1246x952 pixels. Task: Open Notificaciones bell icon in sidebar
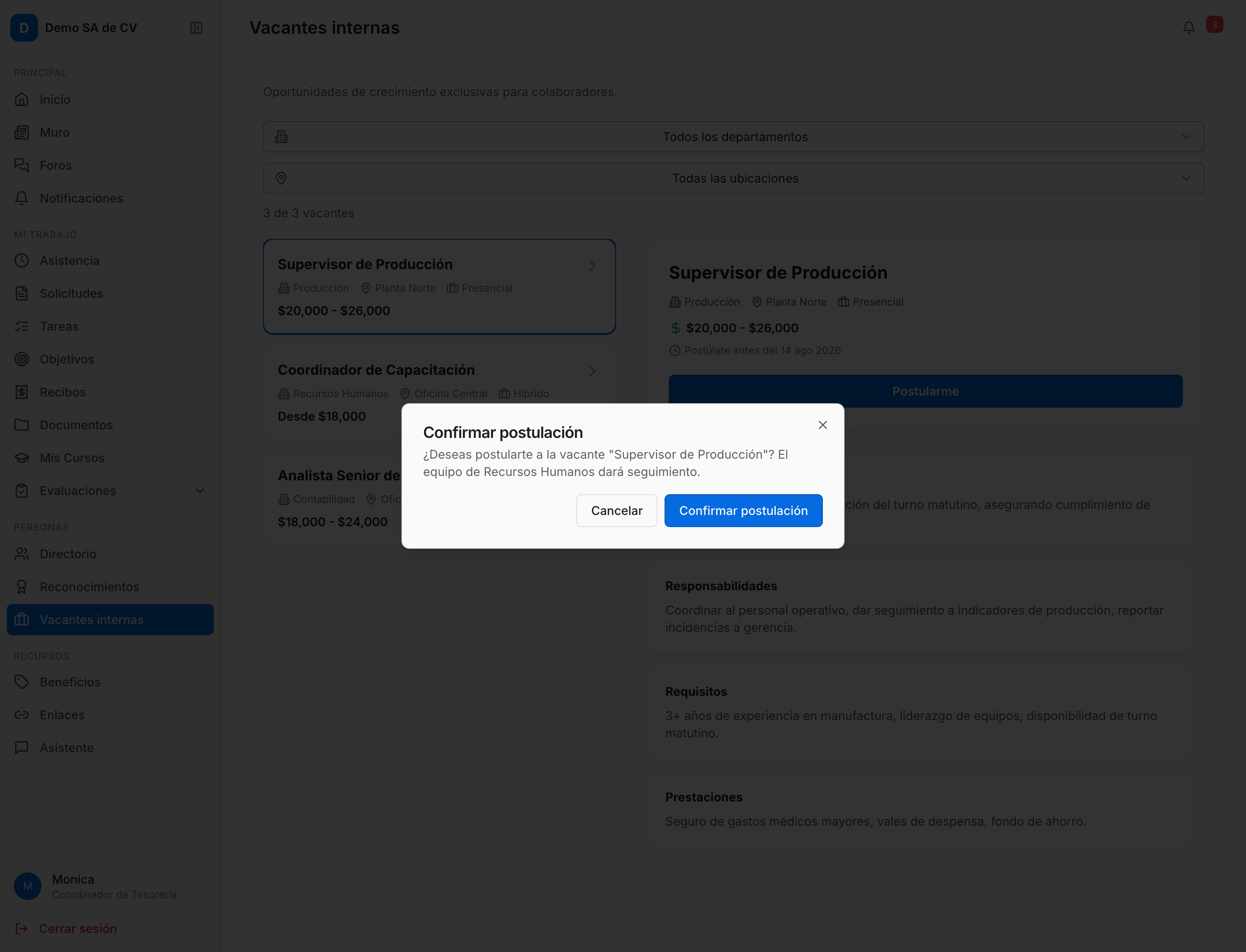coord(22,198)
